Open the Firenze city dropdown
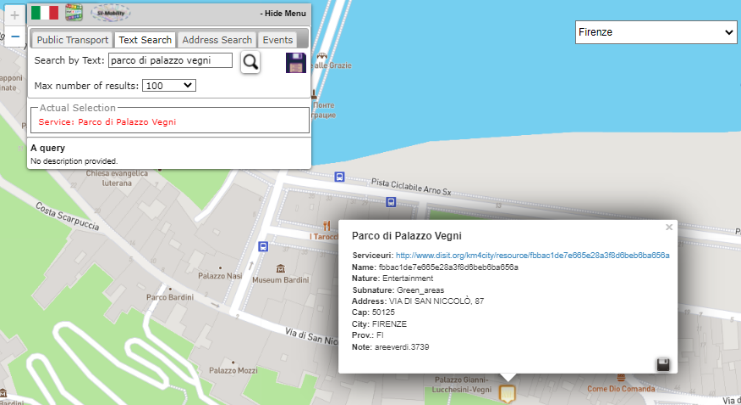The height and width of the screenshot is (405, 741). 655,33
